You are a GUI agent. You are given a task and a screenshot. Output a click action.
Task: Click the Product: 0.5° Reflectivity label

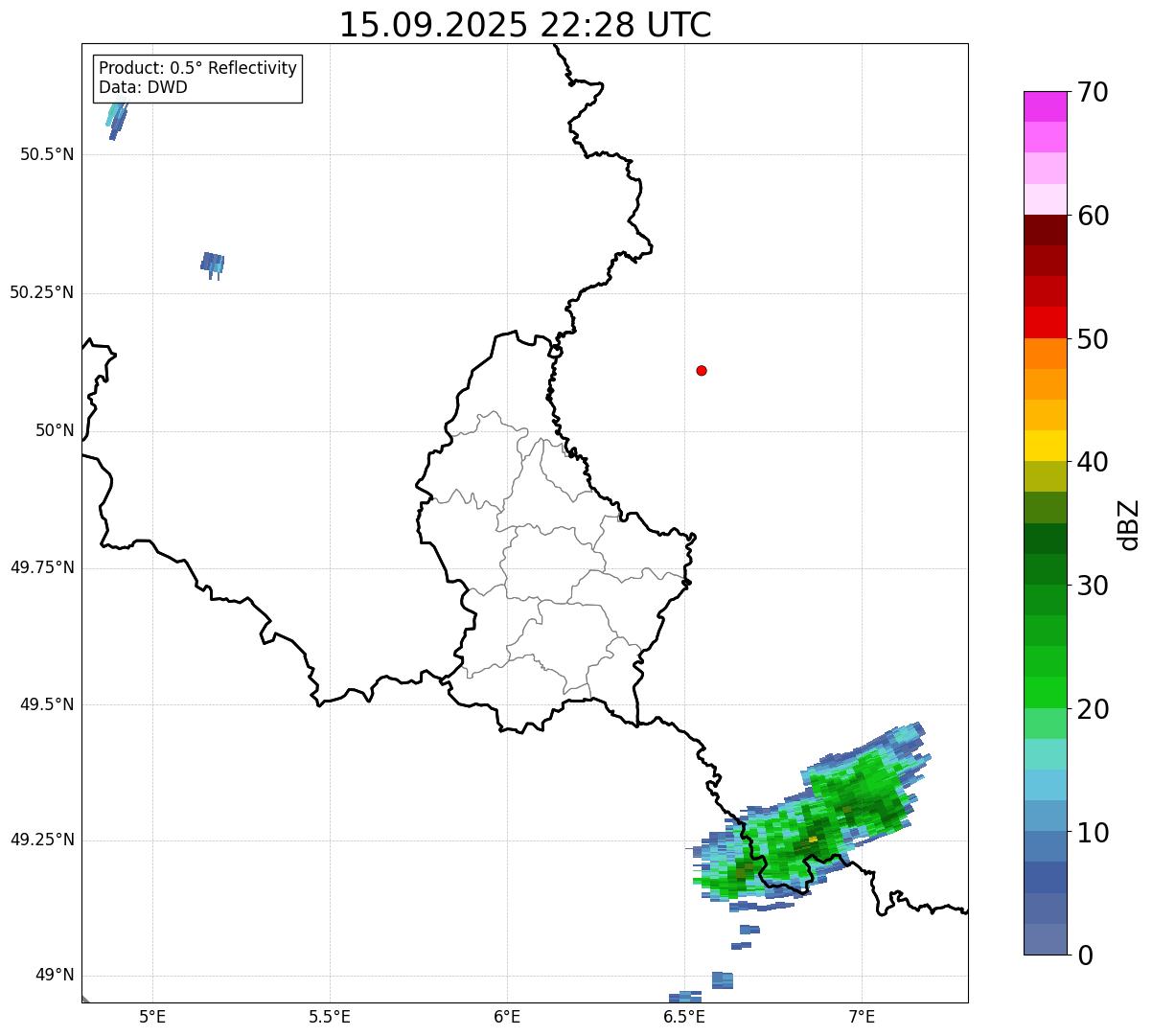[x=197, y=69]
